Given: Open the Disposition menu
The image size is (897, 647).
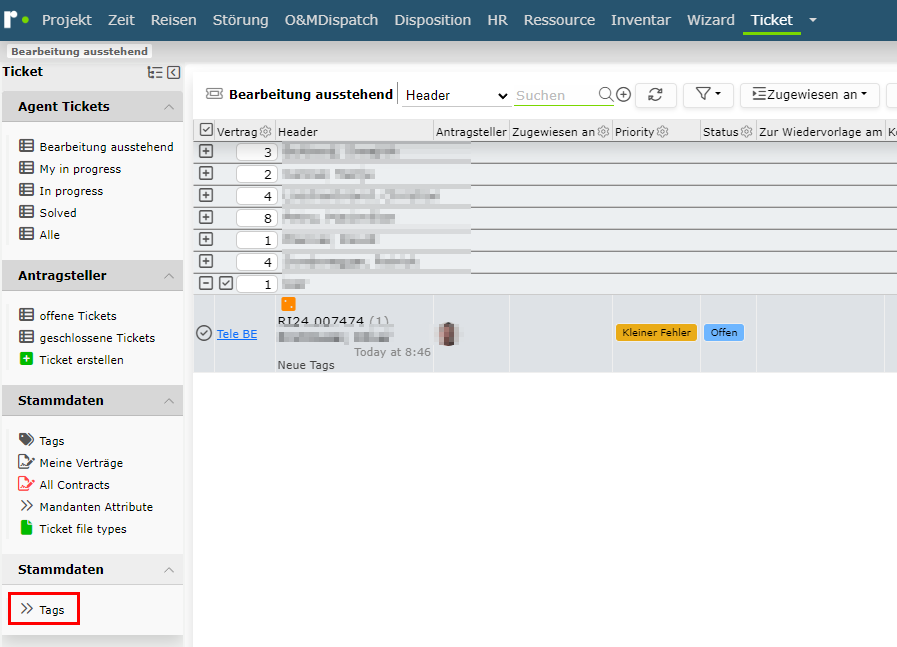Looking at the screenshot, I should [x=432, y=20].
